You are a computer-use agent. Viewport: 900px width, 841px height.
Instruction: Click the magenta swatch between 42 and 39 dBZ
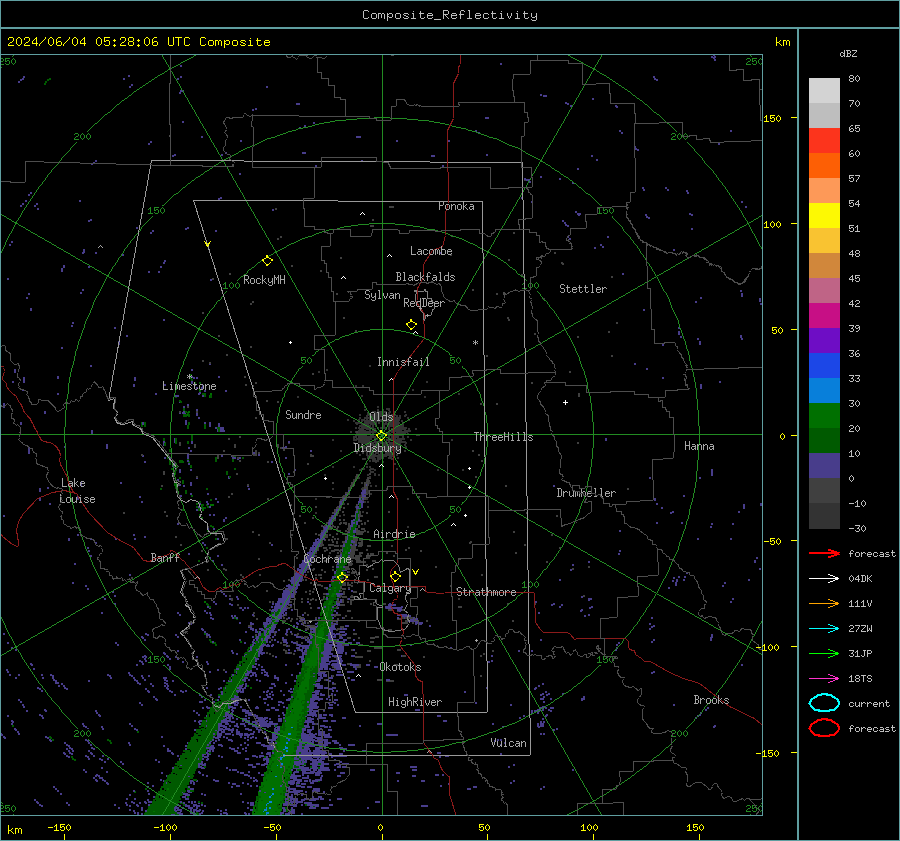click(x=824, y=316)
